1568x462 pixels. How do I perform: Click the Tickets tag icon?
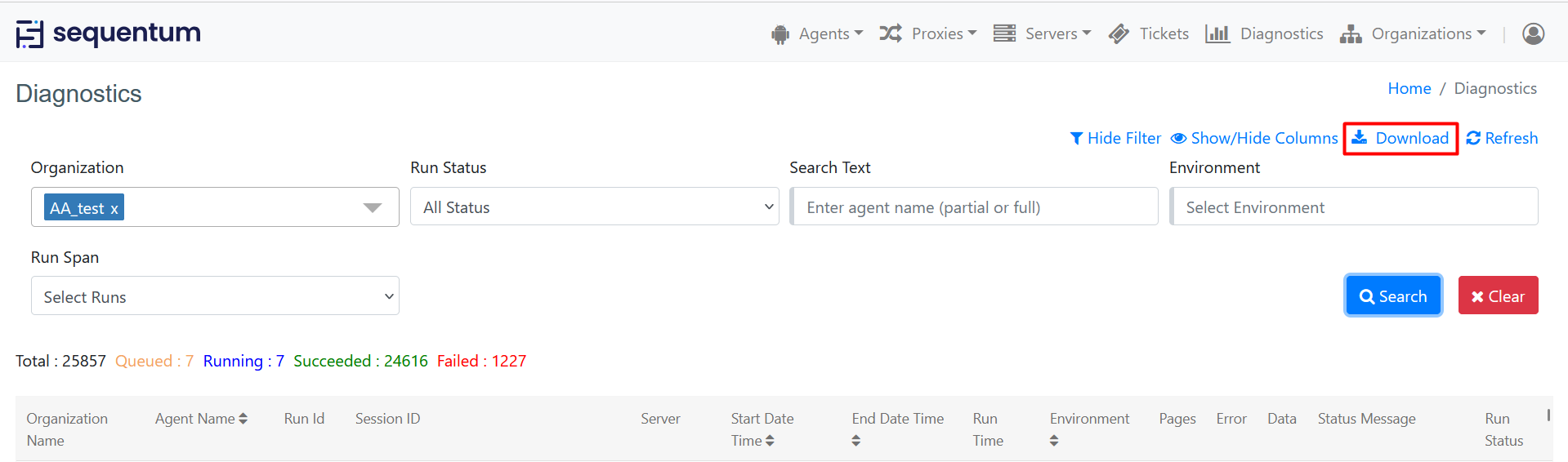point(1119,33)
